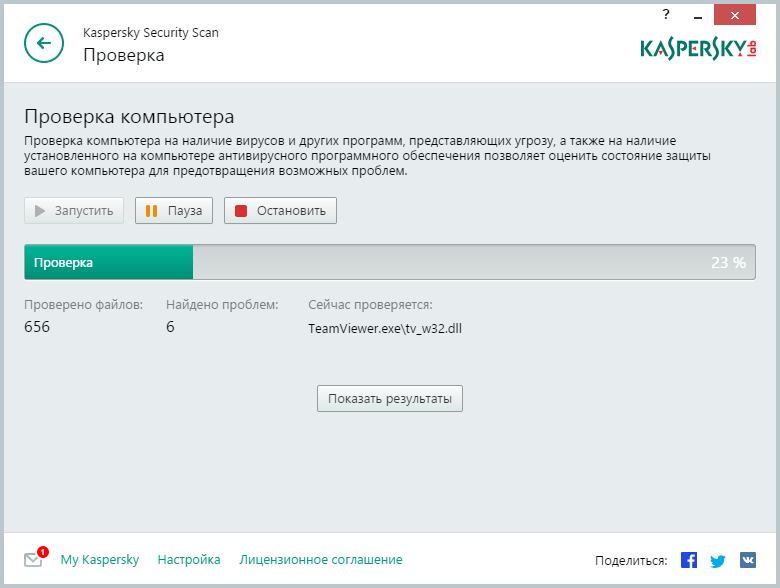Click the Проверка компьютера heading
Image resolution: width=780 pixels, height=588 pixels.
tap(129, 116)
